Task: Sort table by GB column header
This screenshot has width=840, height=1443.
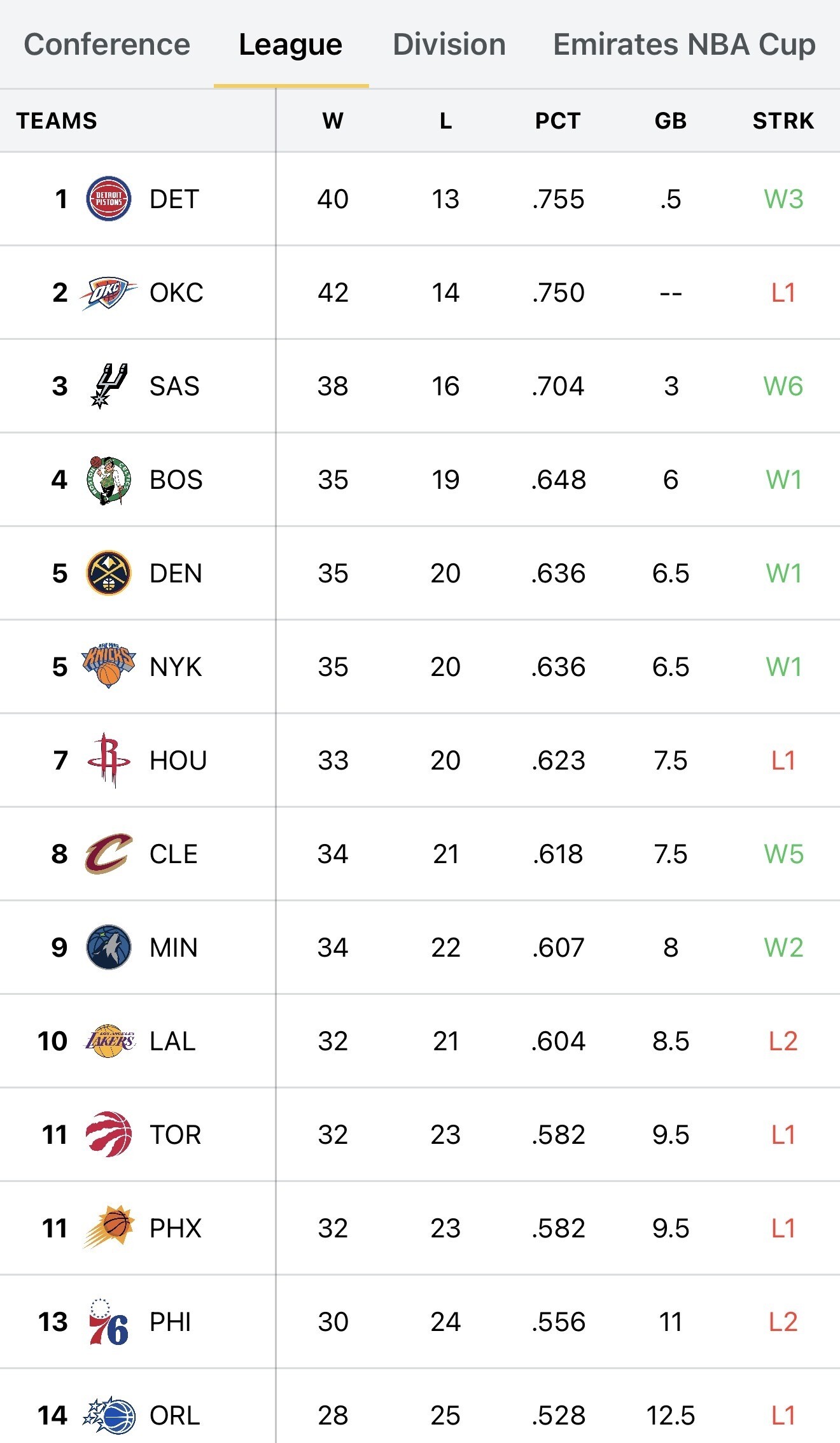Action: [x=671, y=120]
